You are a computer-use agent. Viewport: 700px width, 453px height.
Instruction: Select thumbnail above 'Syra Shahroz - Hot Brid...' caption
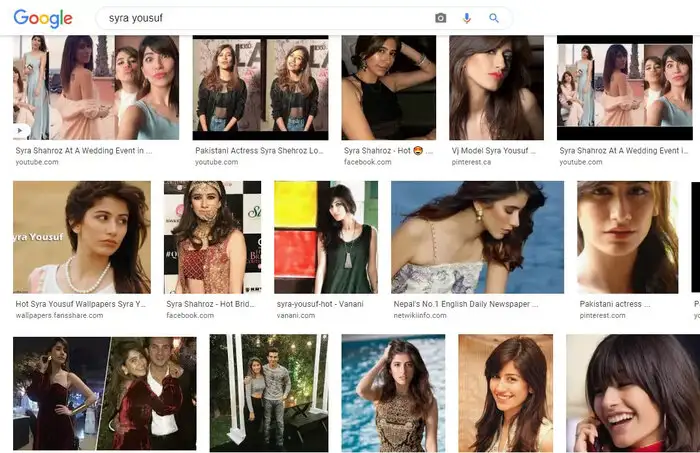click(x=212, y=237)
